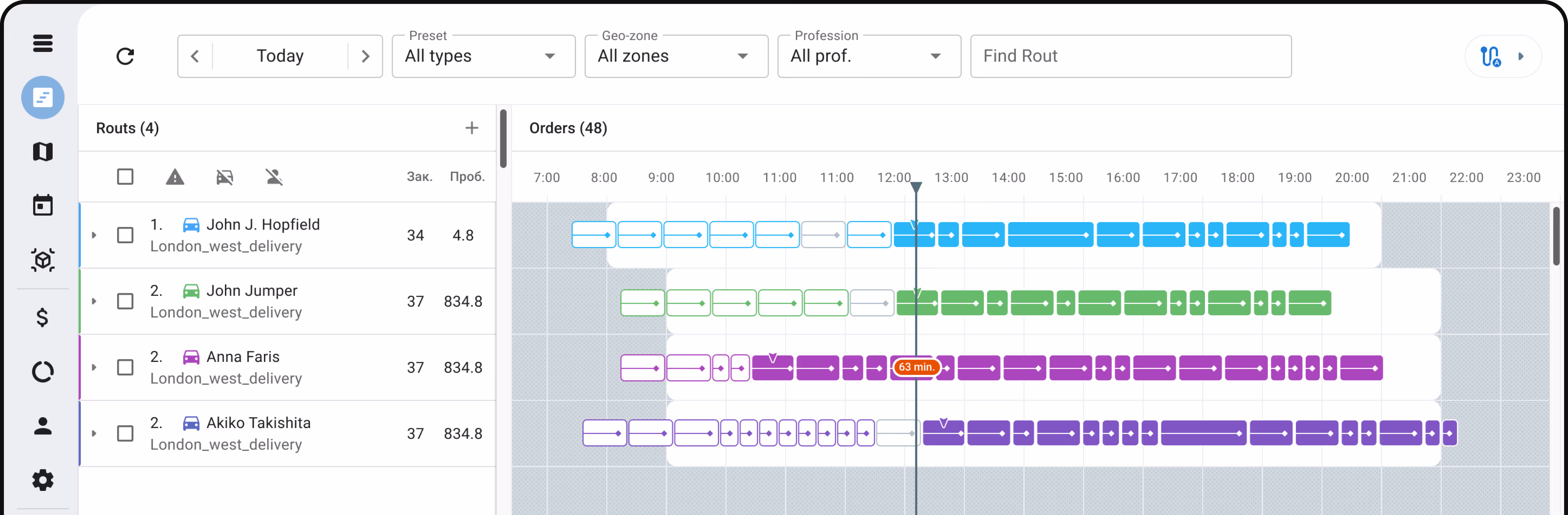Click the refresh icon
Viewport: 1568px width, 515px height.
tap(125, 57)
